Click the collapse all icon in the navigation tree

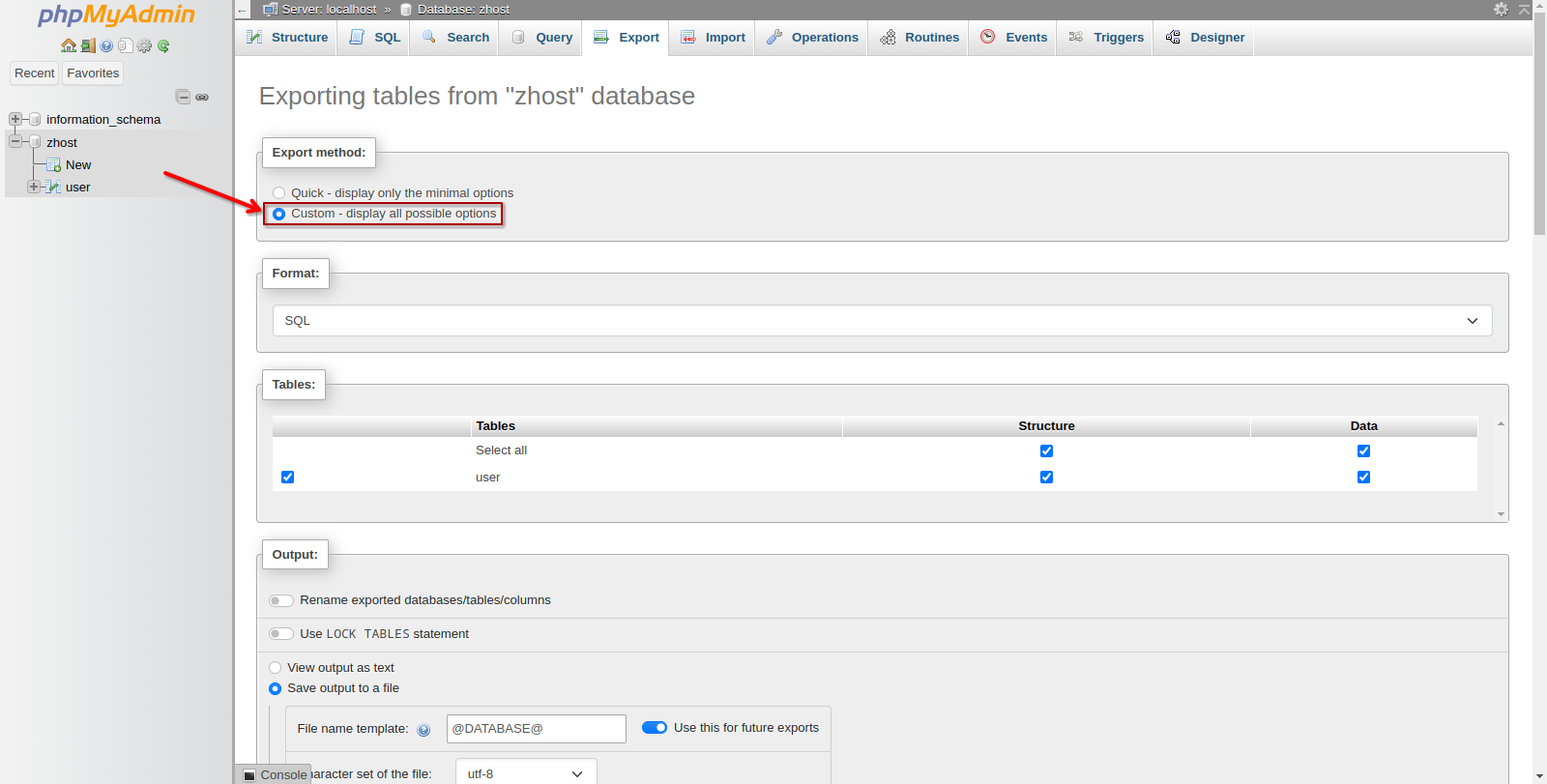coord(183,97)
